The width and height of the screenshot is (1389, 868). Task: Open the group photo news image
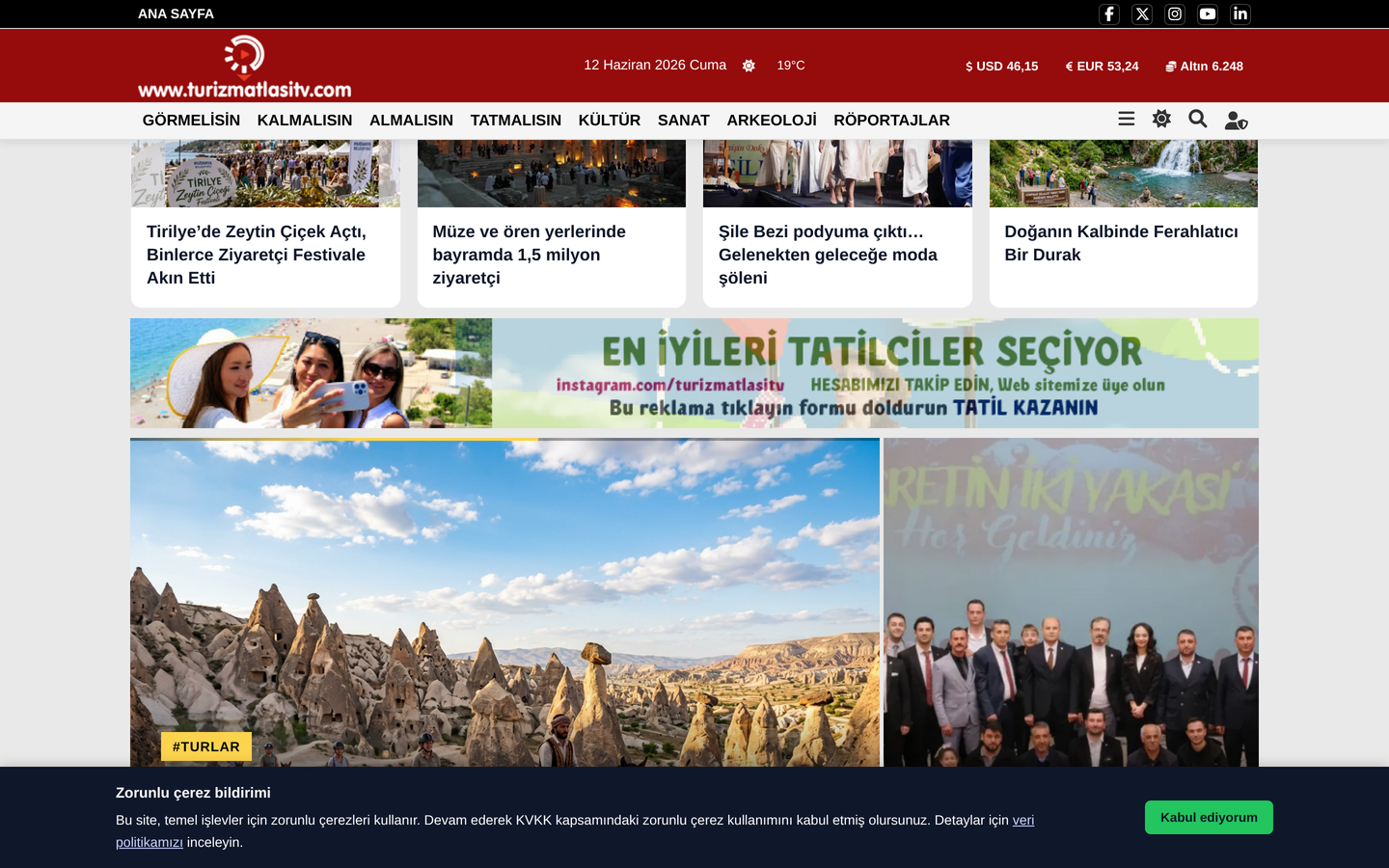click(x=1071, y=603)
